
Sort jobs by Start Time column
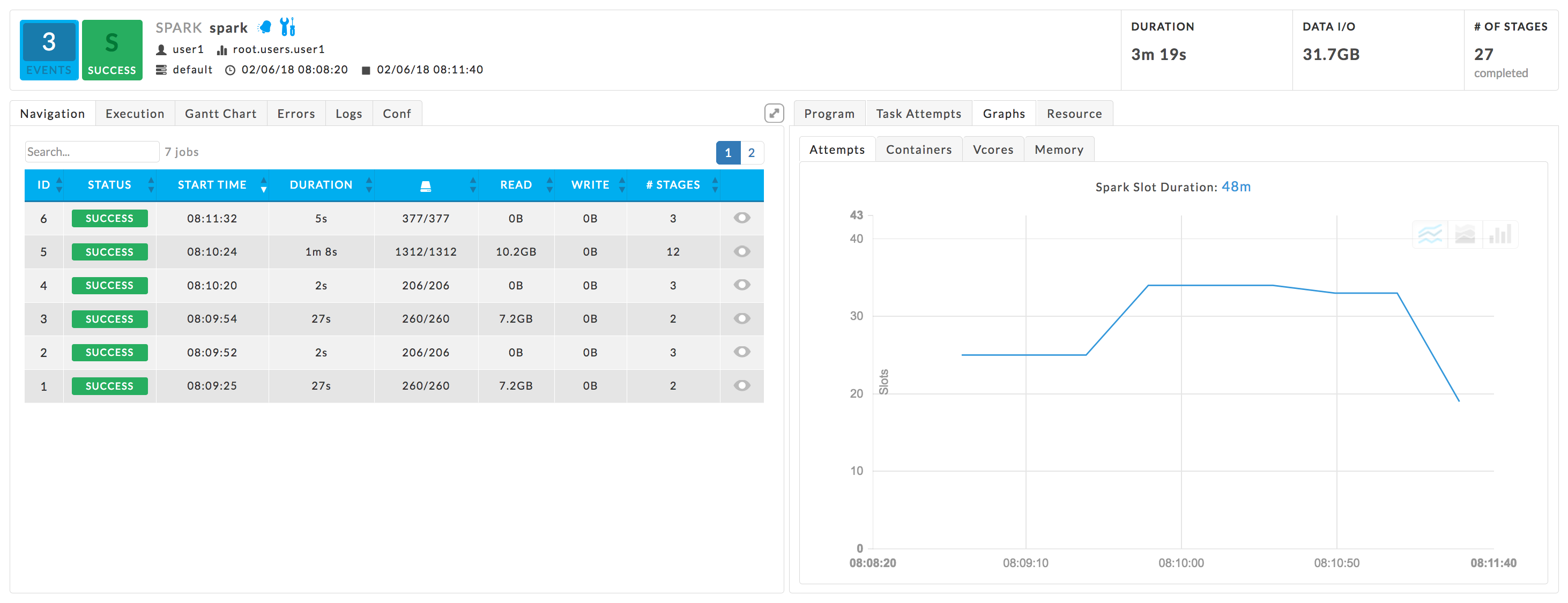tap(212, 185)
